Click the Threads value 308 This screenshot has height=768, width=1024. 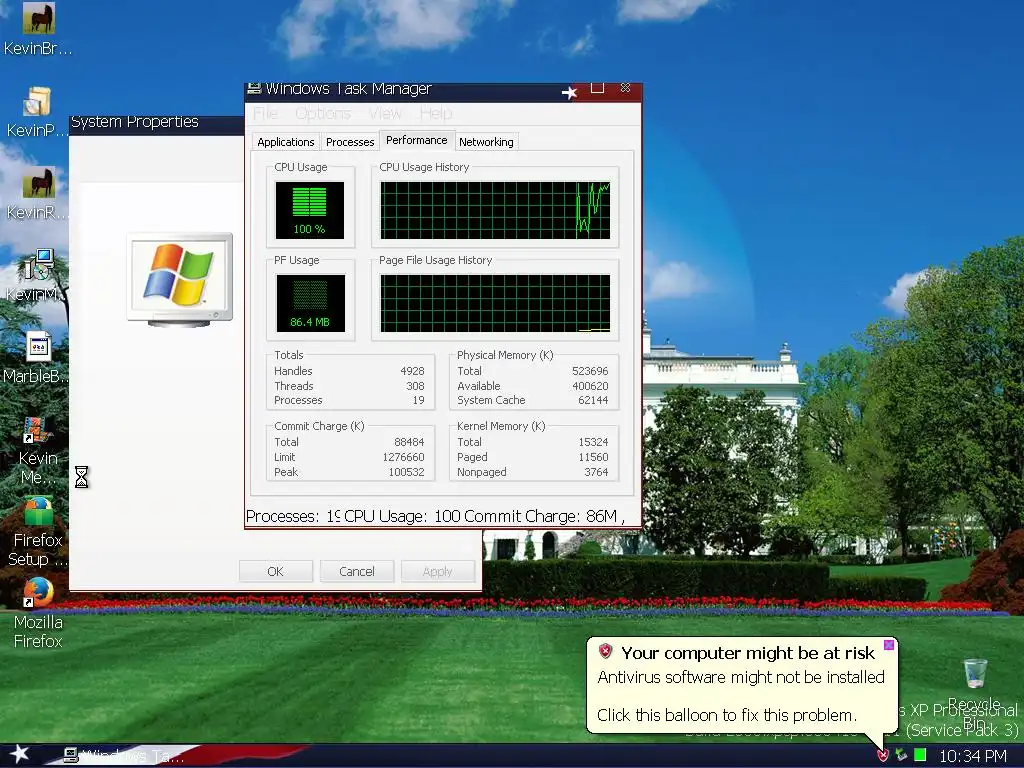[415, 386]
